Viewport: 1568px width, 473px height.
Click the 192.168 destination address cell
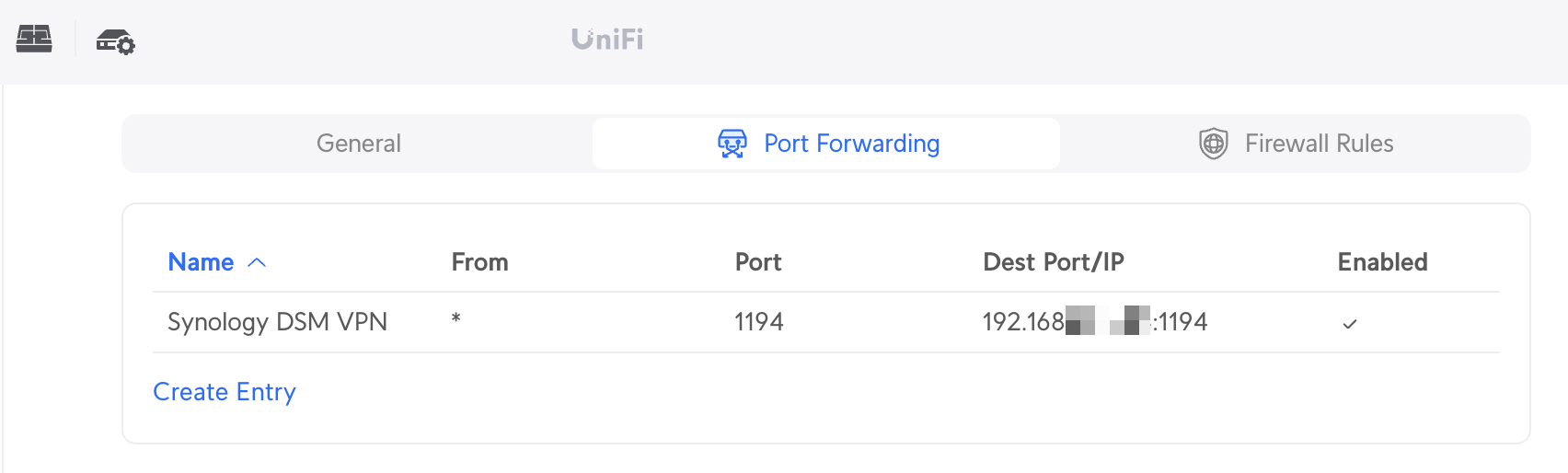click(1094, 322)
